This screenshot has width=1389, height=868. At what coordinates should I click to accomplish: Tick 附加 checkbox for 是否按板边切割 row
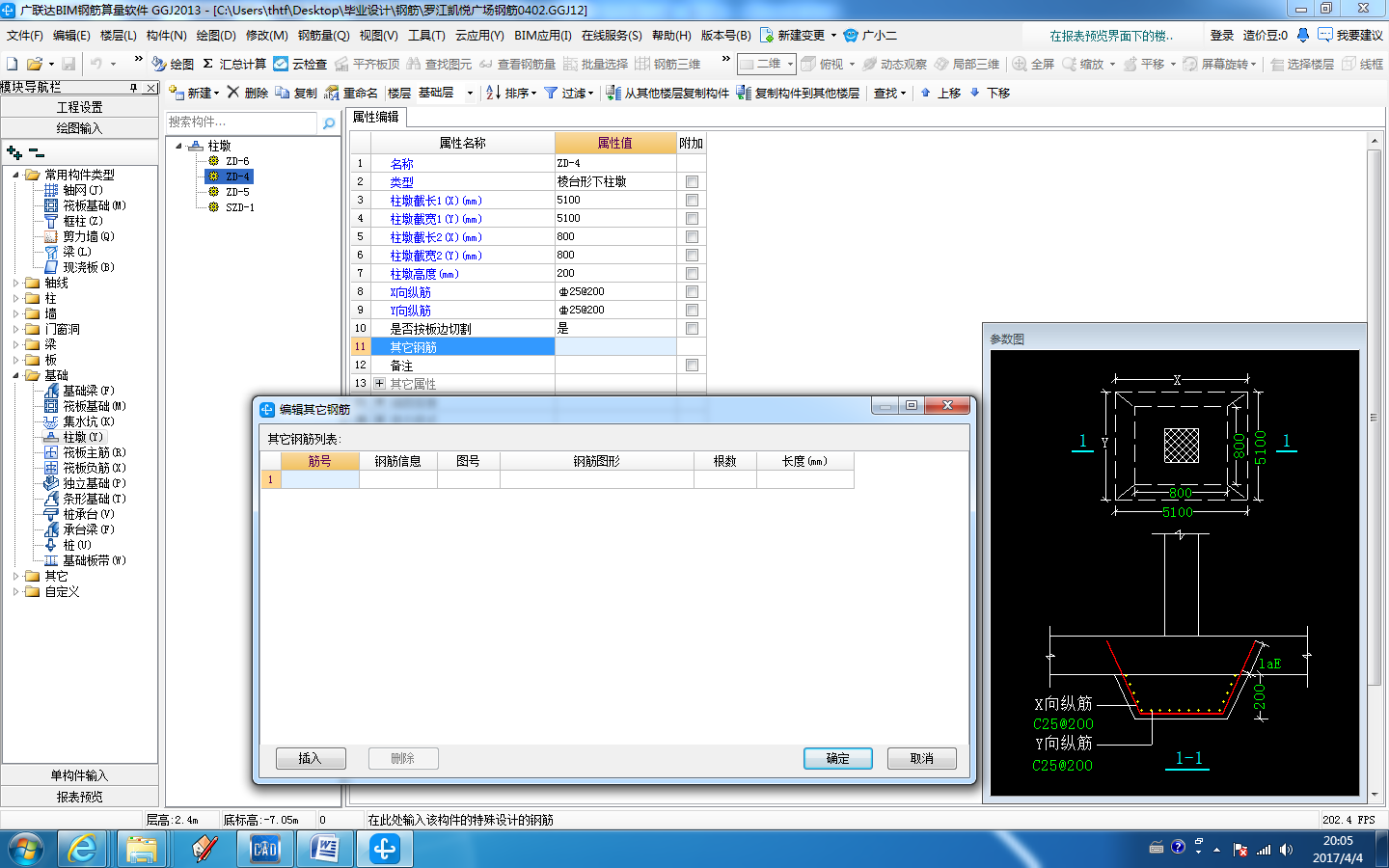692,328
